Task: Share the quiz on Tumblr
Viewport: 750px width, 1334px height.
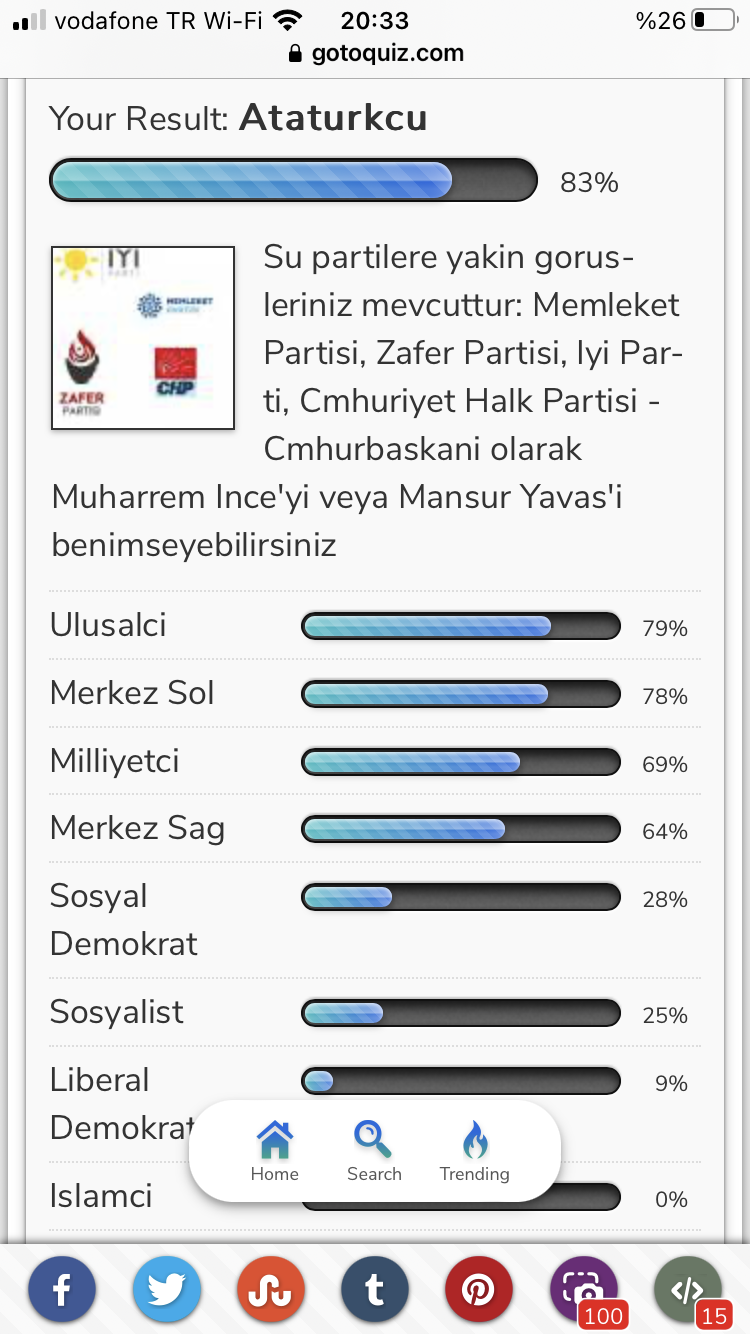Action: click(374, 1290)
